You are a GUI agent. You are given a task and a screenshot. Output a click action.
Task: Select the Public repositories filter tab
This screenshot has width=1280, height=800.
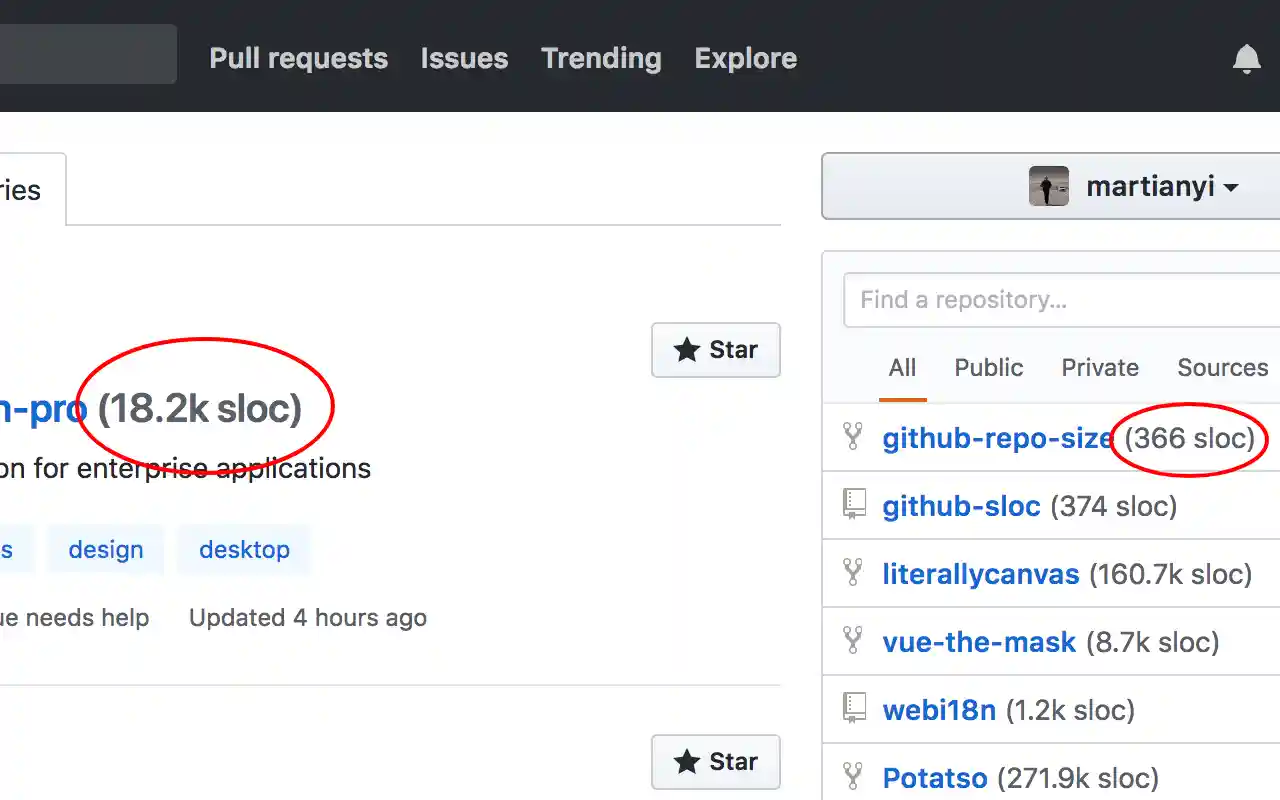coord(988,368)
